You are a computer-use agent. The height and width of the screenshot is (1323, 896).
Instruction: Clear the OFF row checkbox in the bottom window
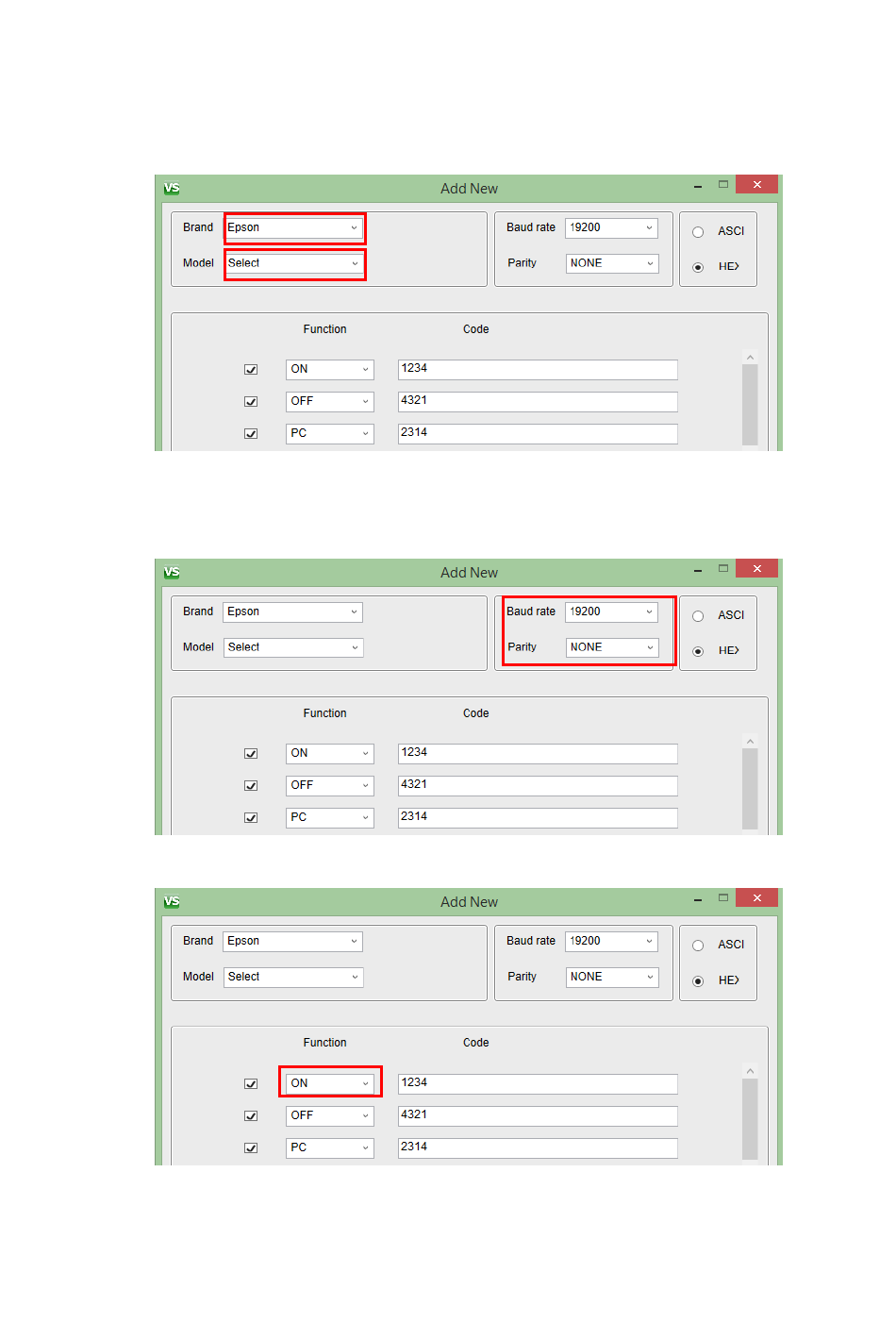coord(251,1116)
